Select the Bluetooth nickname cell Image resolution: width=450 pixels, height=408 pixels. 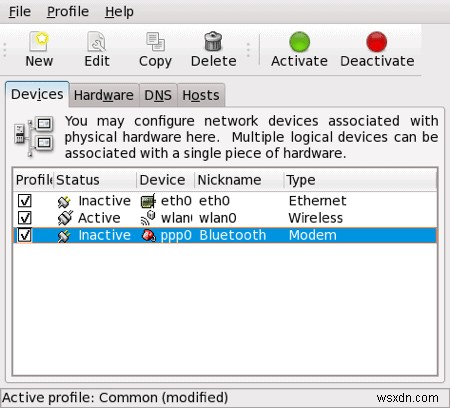(233, 235)
